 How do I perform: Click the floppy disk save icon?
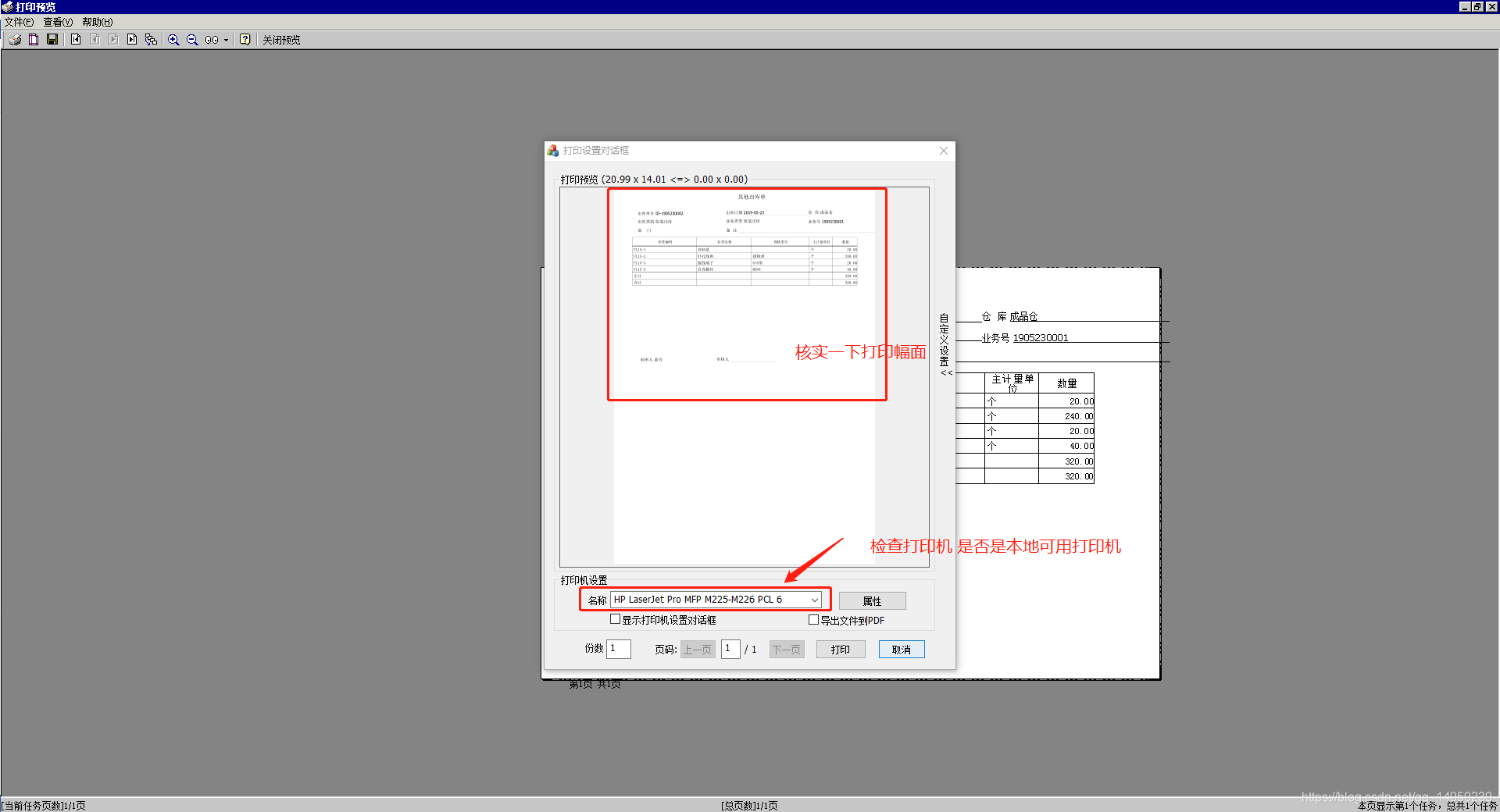[x=52, y=40]
